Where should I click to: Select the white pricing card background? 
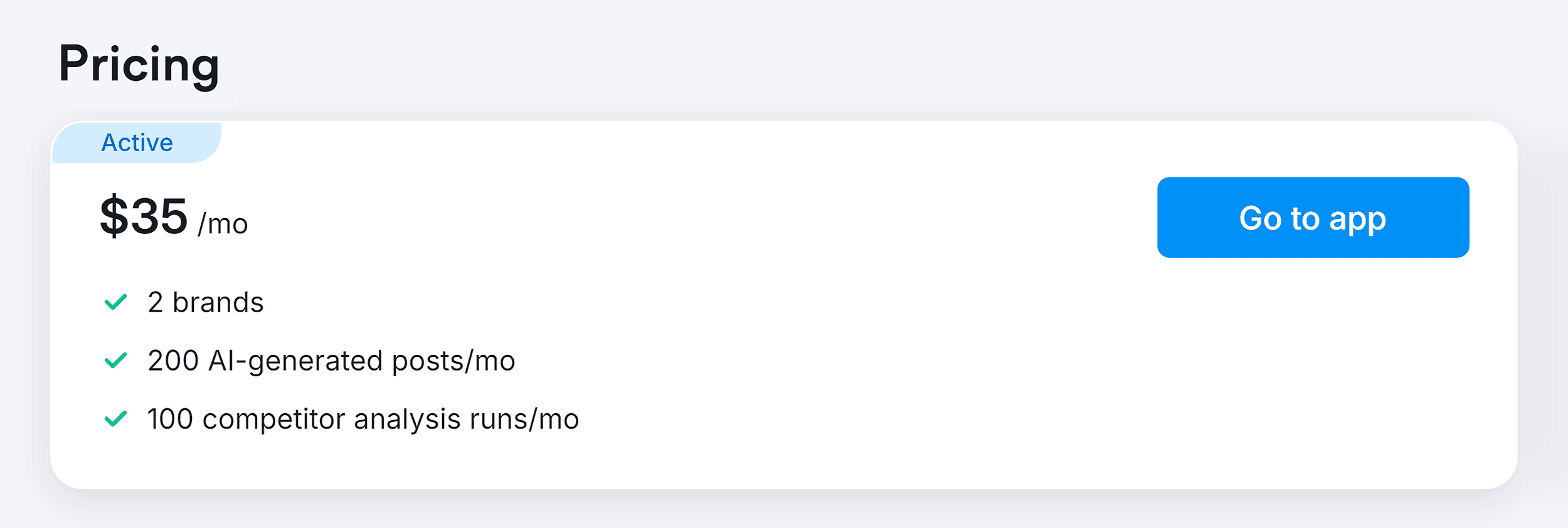tap(784, 477)
